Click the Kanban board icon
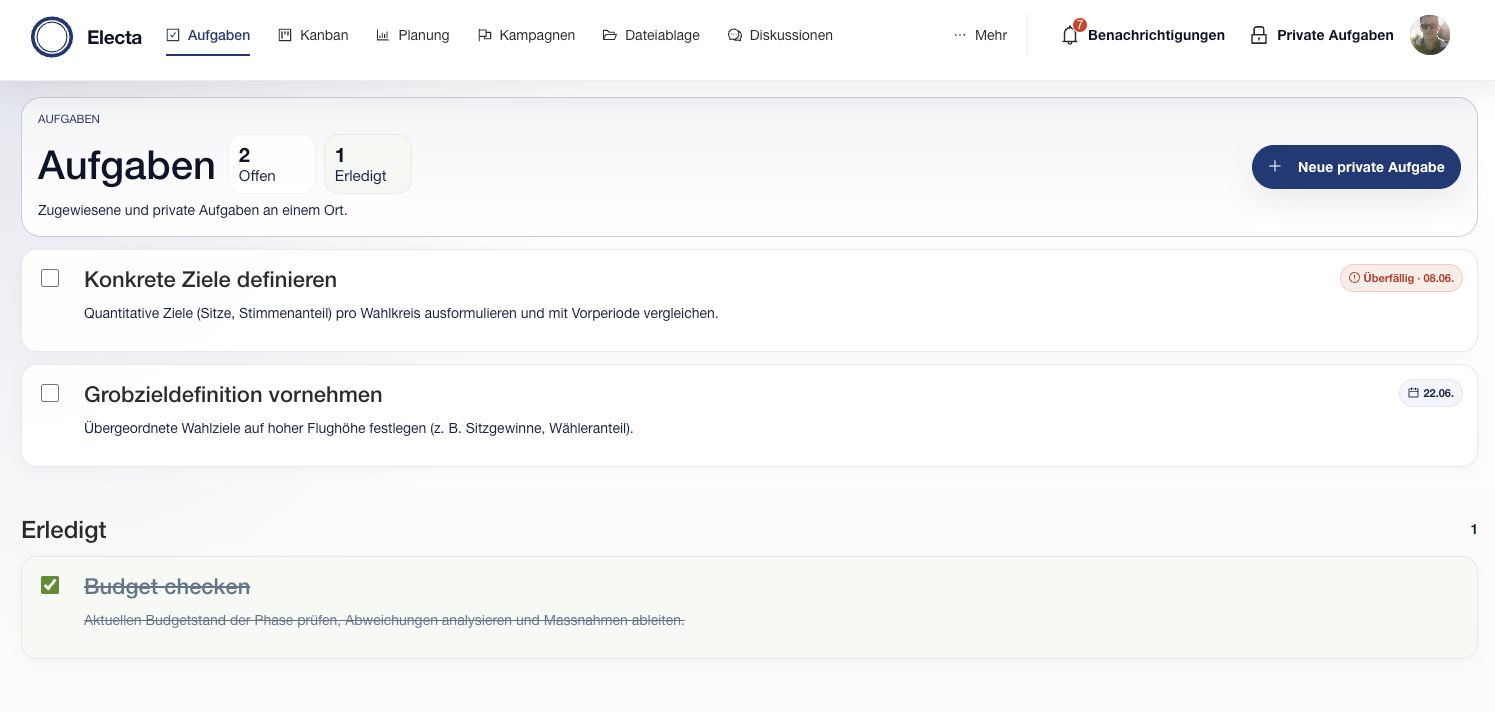1495x712 pixels. tap(285, 35)
